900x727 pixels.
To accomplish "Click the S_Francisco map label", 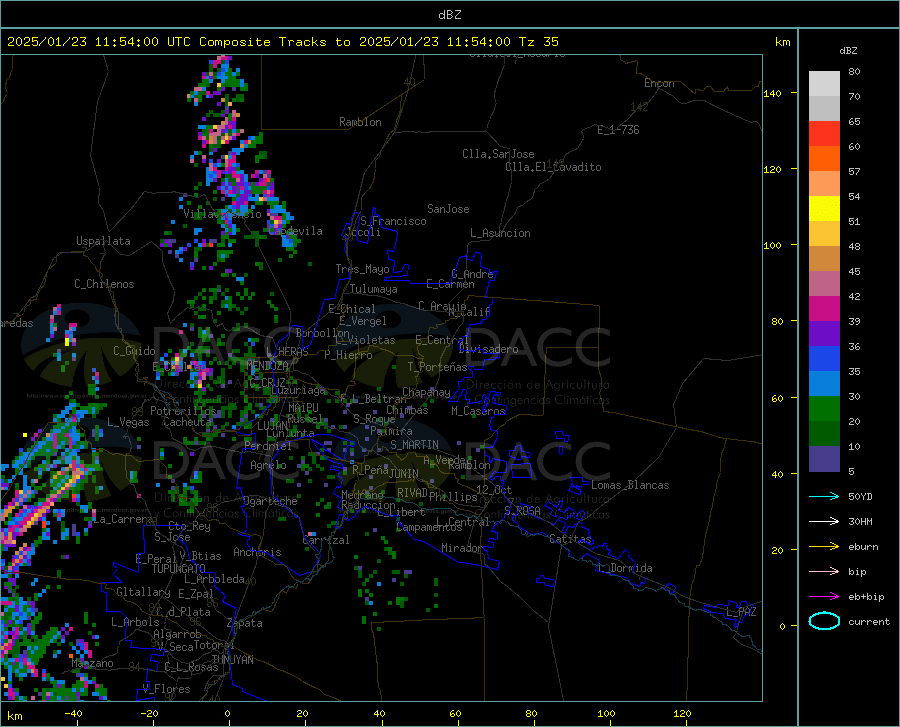I will tap(393, 221).
